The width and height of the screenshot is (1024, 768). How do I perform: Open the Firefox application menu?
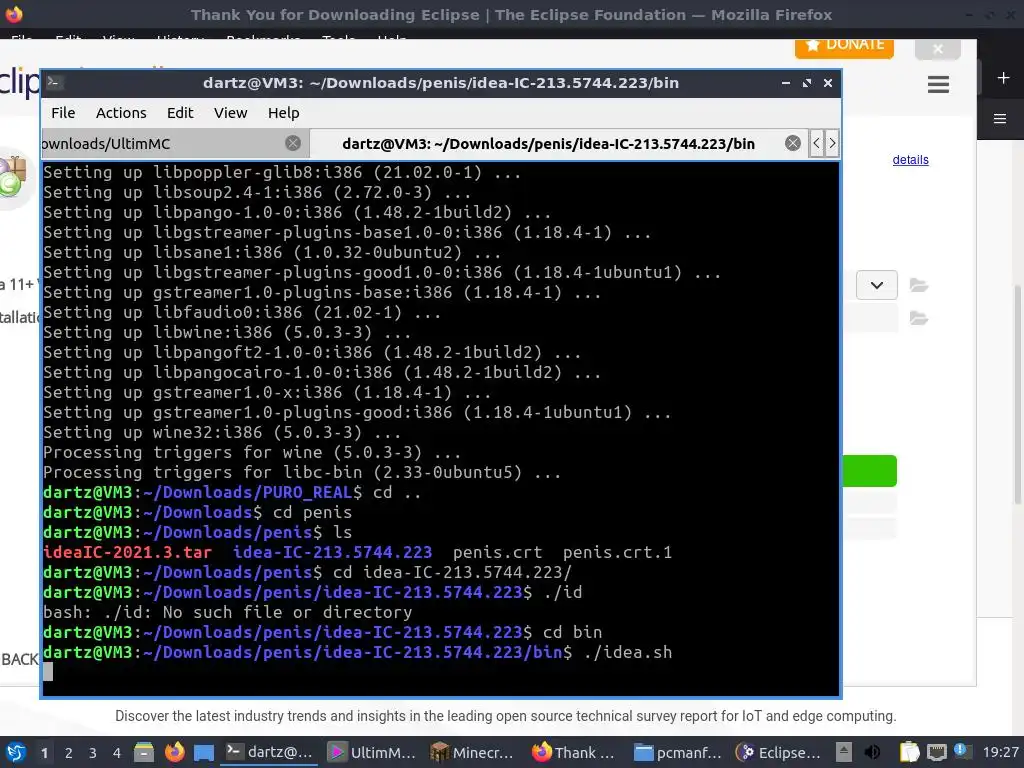[x=1000, y=119]
